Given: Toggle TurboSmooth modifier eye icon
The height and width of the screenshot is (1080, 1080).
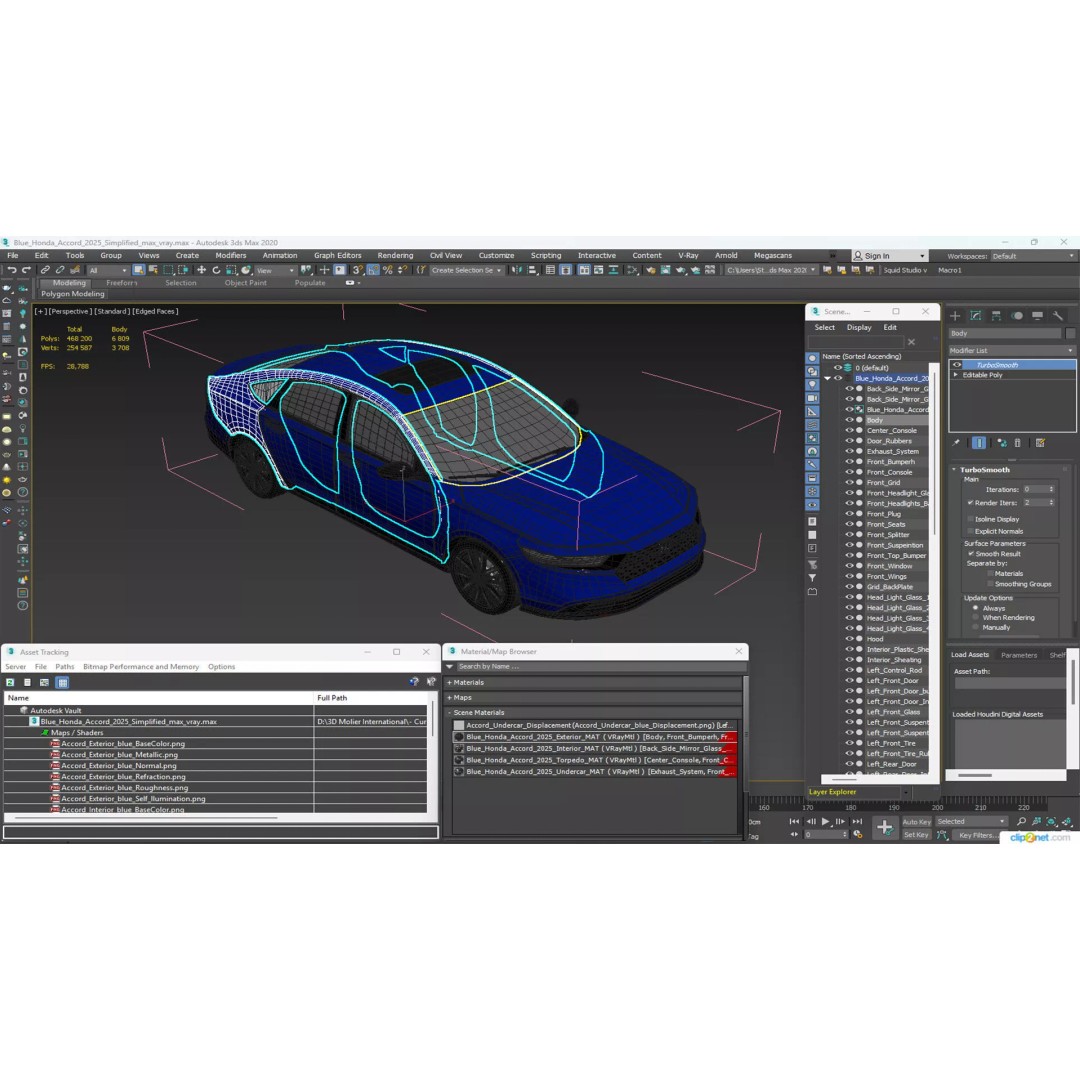Looking at the screenshot, I should [x=957, y=365].
